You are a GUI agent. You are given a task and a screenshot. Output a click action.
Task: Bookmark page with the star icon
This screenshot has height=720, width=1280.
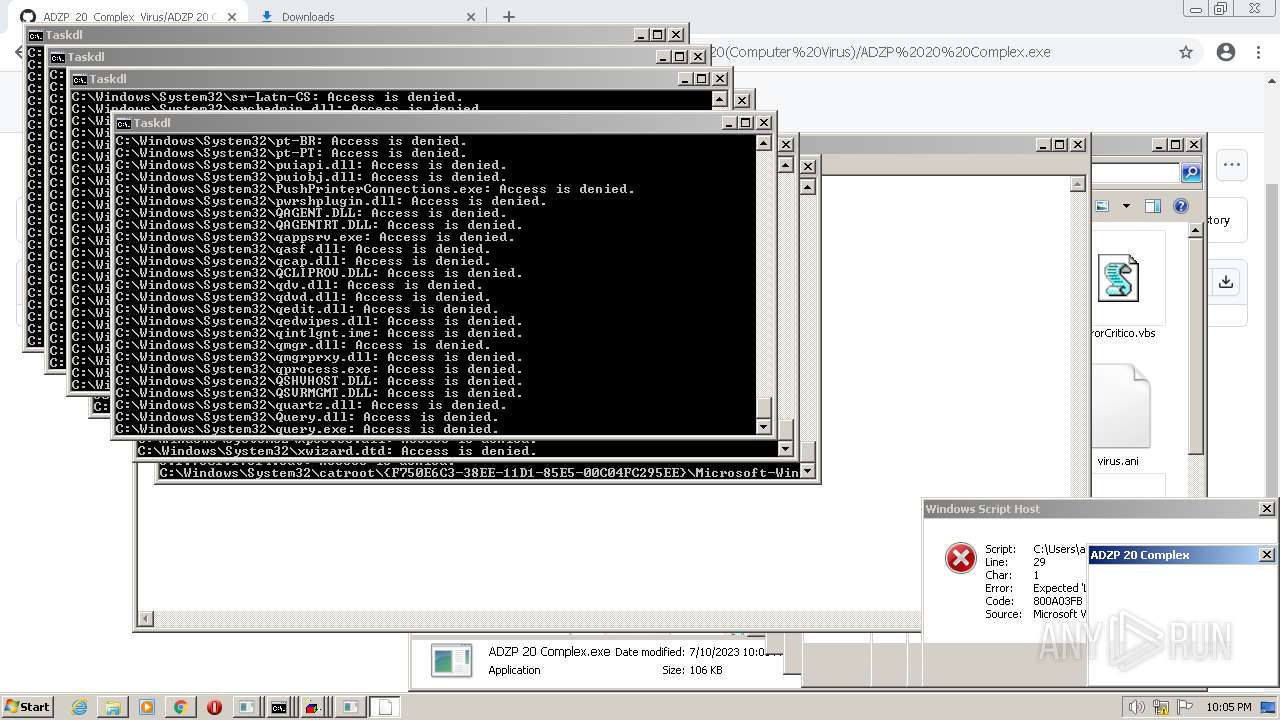tap(1186, 52)
